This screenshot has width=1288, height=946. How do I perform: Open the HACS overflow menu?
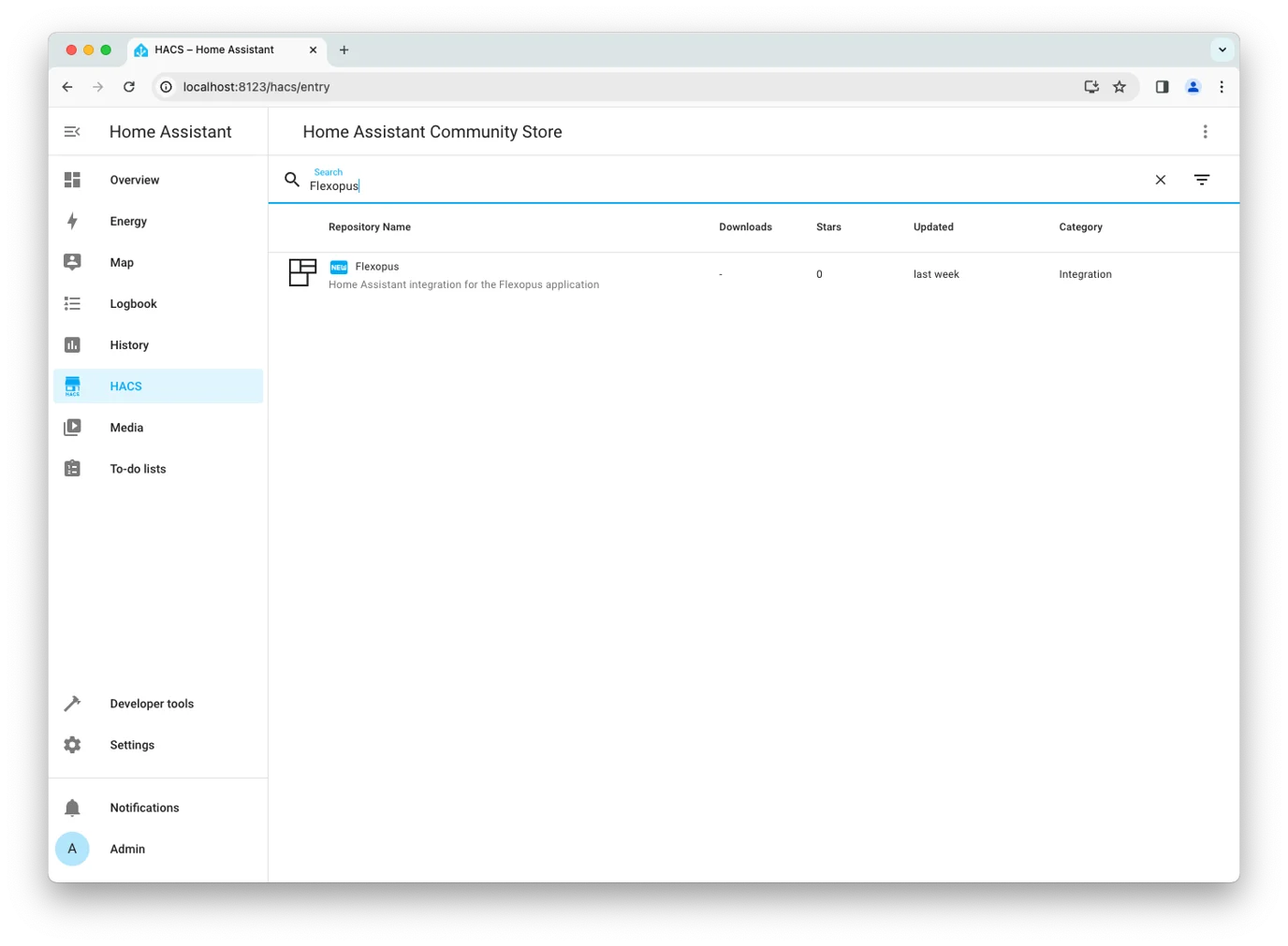point(1205,132)
